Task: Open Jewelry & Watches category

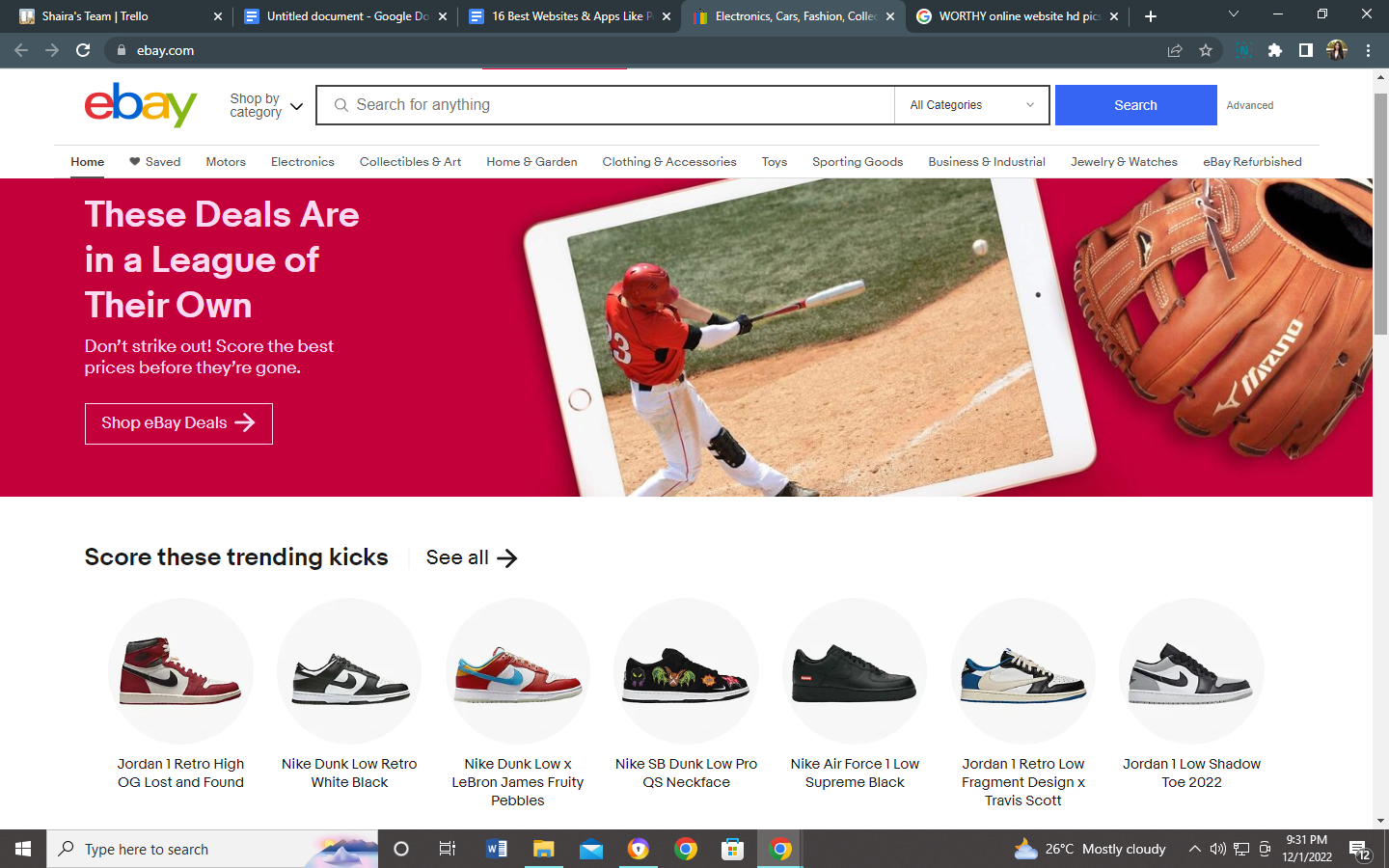Action: 1124,162
